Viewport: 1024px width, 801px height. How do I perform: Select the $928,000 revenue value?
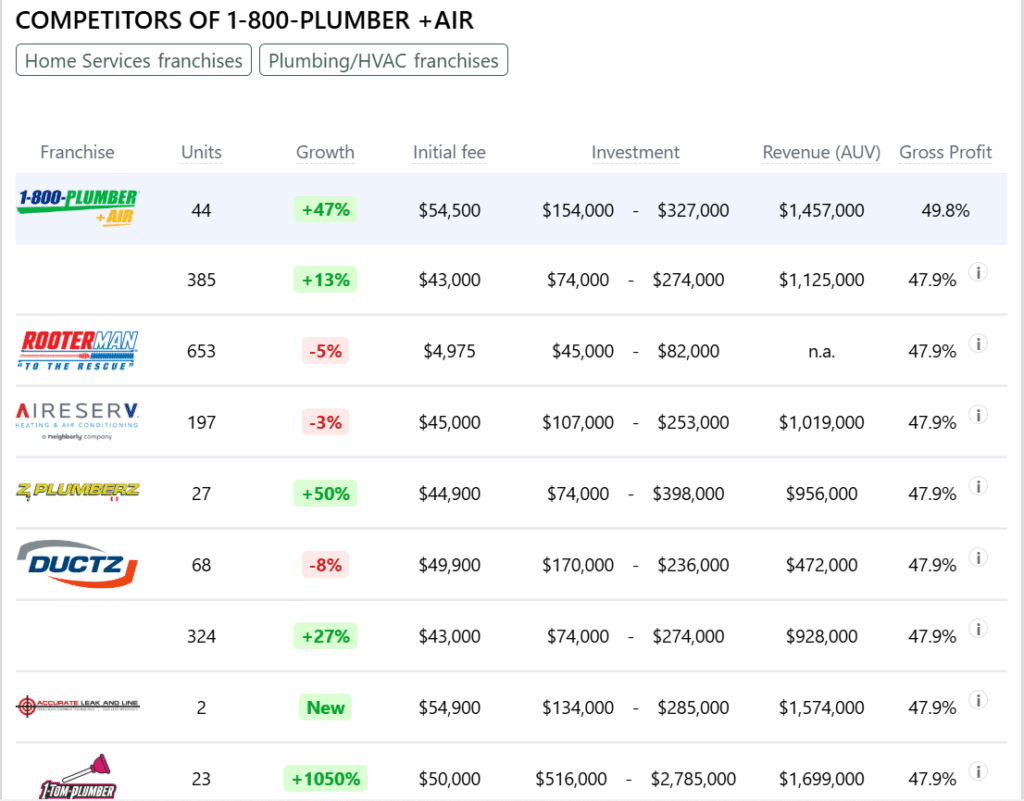822,636
